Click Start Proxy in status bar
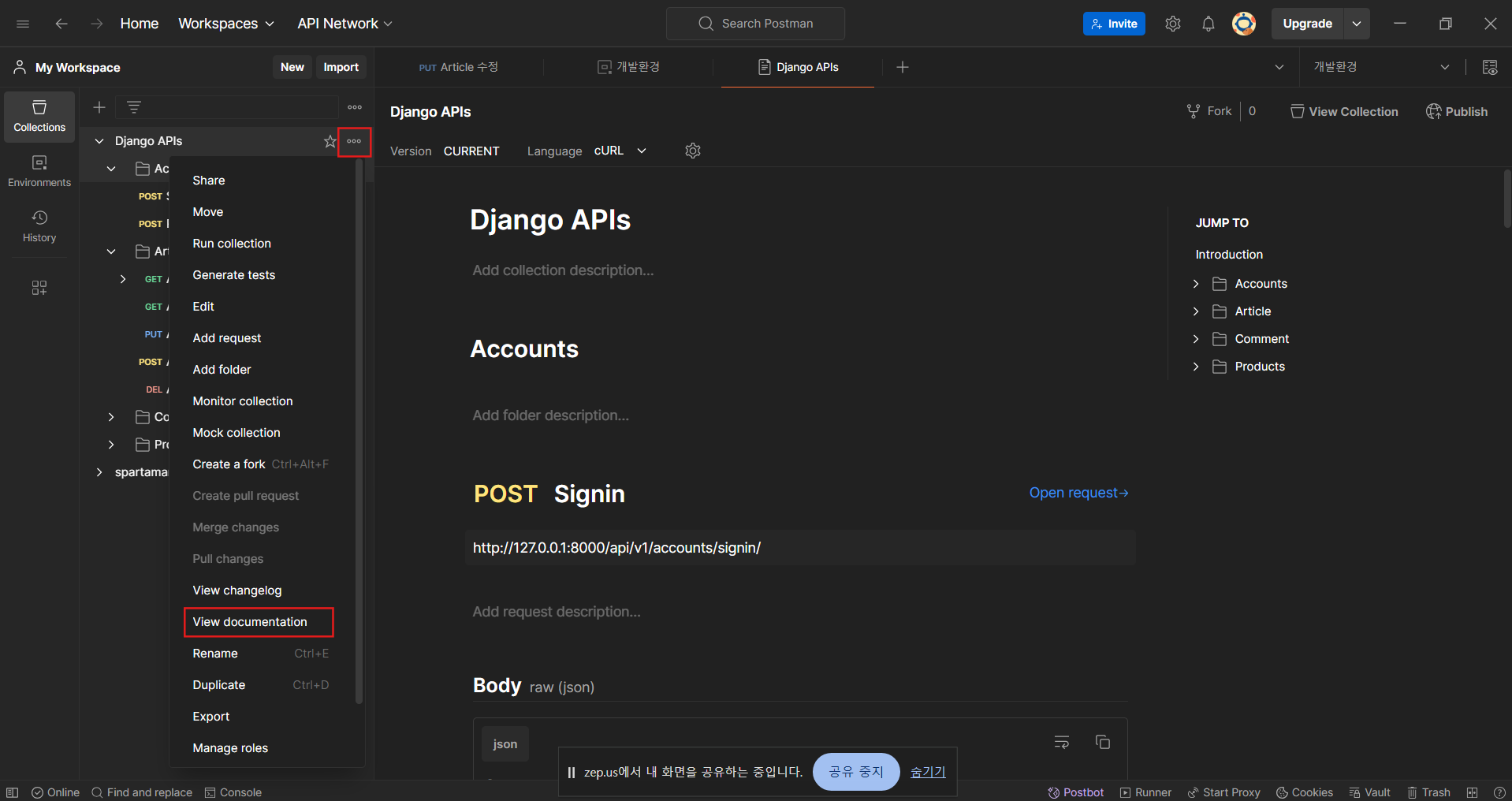Screen dimensions: 1512x801 [1223, 792]
